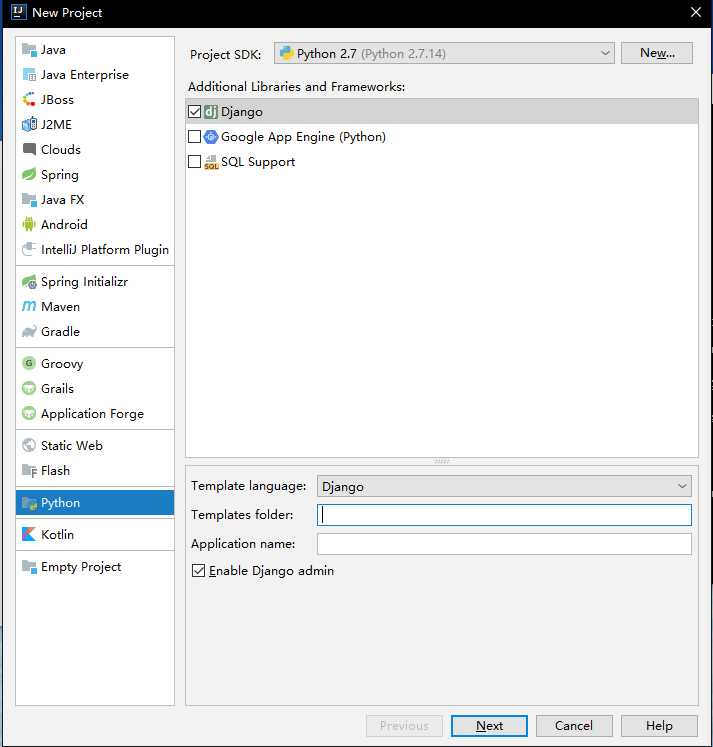Select the 'Gradle' label
The width and height of the screenshot is (713, 747).
click(60, 332)
